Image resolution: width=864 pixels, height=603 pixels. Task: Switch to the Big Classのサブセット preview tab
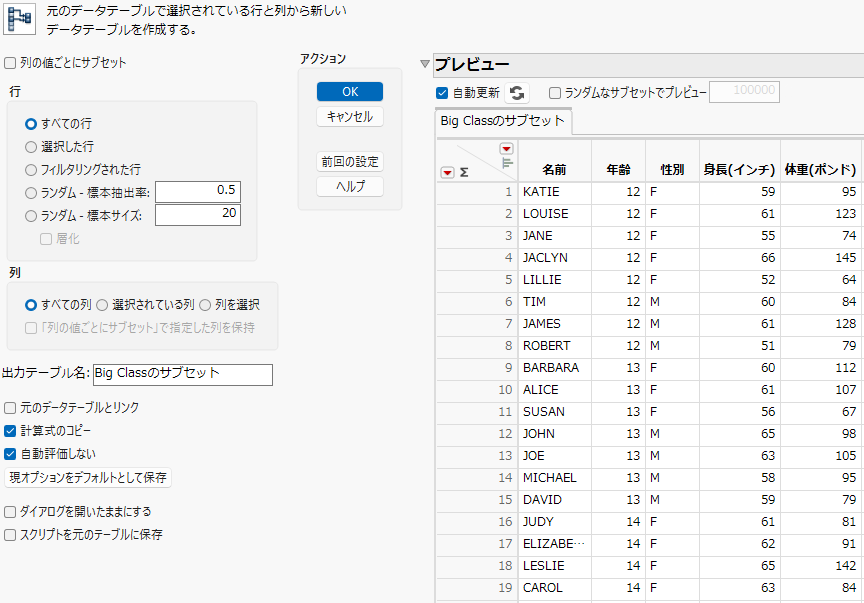coord(503,121)
